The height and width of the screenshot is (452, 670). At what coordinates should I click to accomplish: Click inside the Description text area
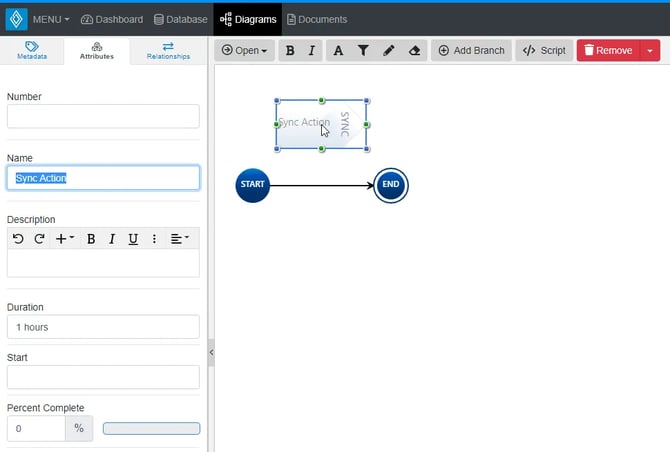click(x=103, y=263)
